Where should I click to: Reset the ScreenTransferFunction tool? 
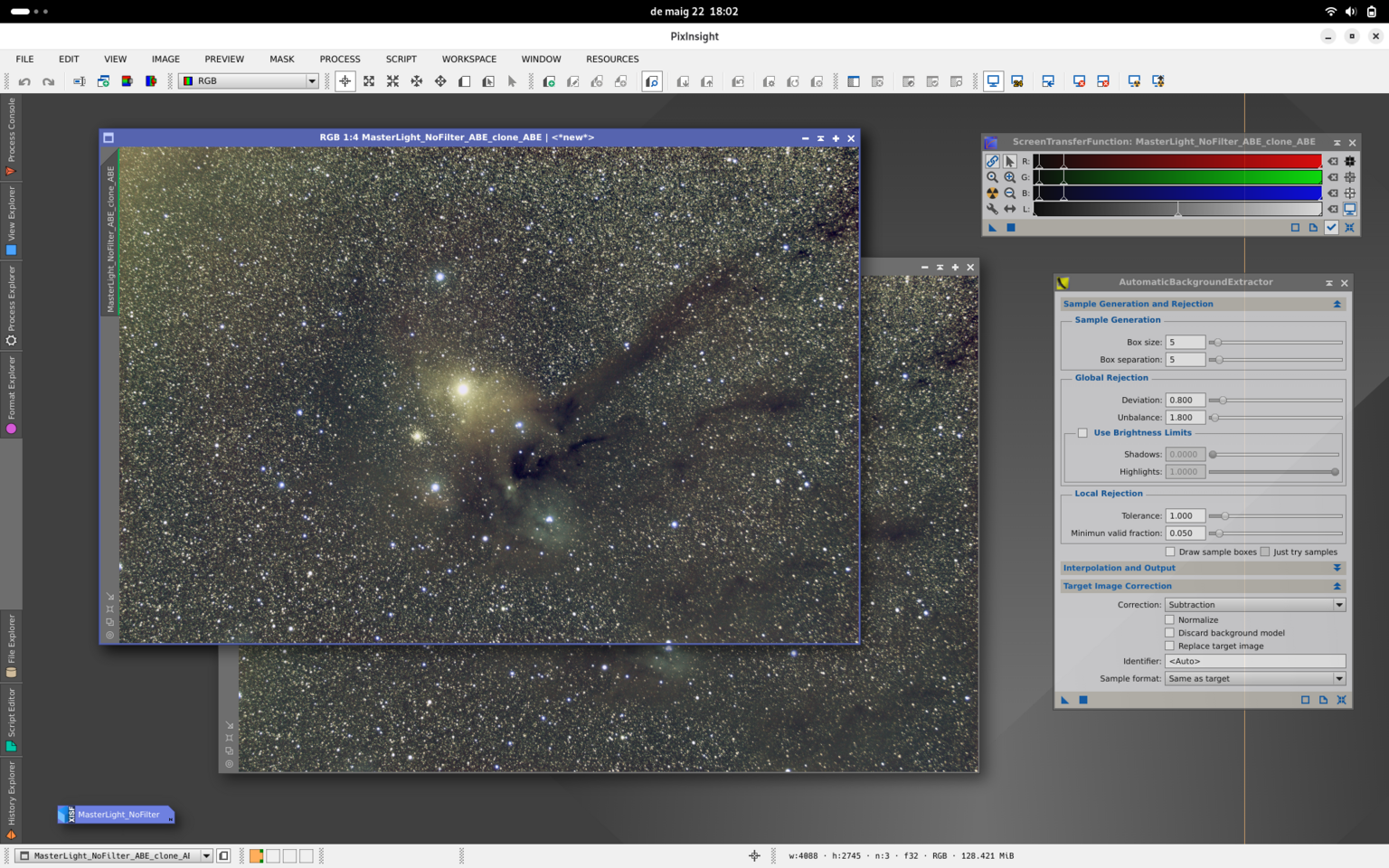[1350, 228]
